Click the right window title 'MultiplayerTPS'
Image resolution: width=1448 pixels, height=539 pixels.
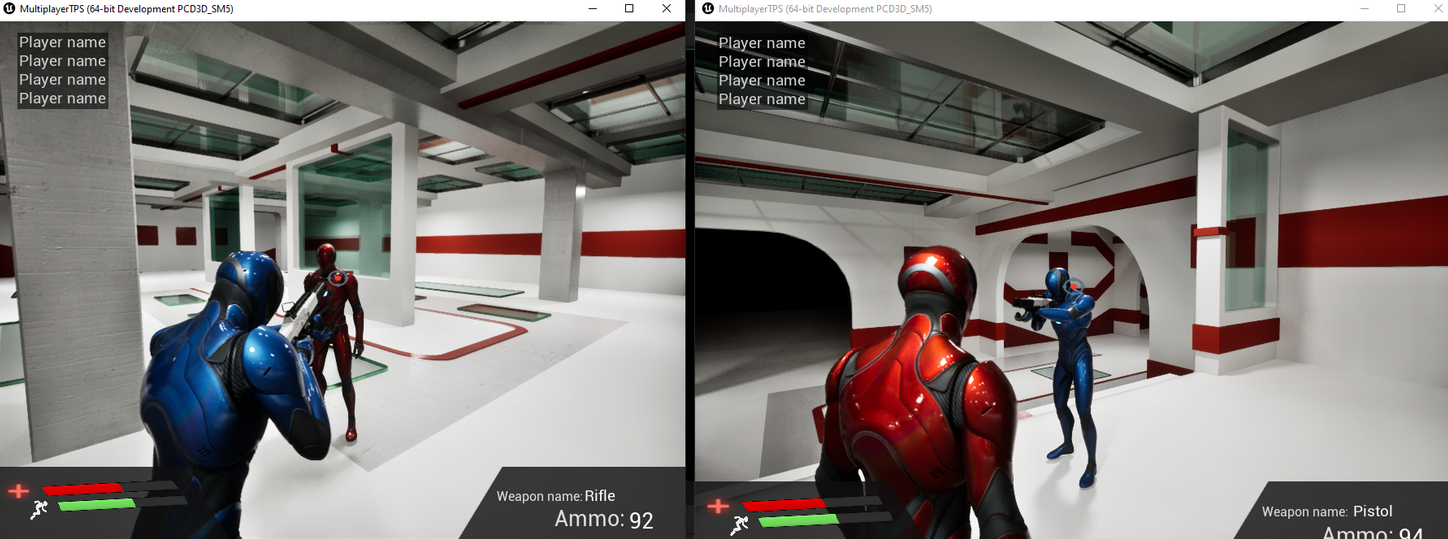751,8
